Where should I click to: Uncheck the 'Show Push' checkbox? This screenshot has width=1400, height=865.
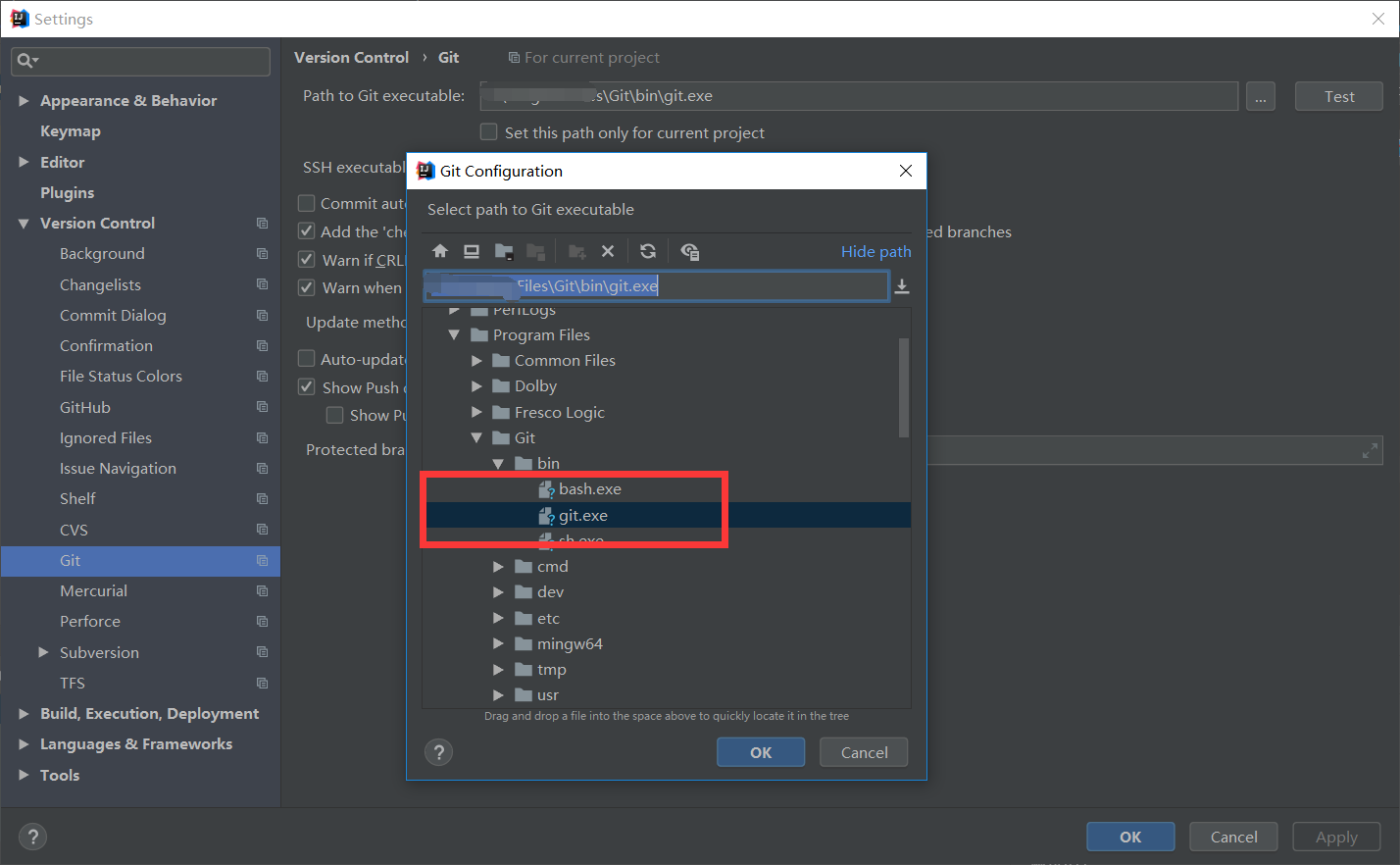(x=306, y=387)
